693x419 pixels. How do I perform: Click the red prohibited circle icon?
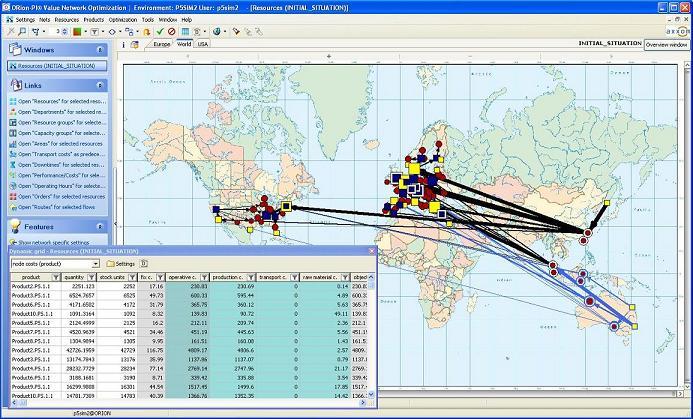[x=171, y=31]
